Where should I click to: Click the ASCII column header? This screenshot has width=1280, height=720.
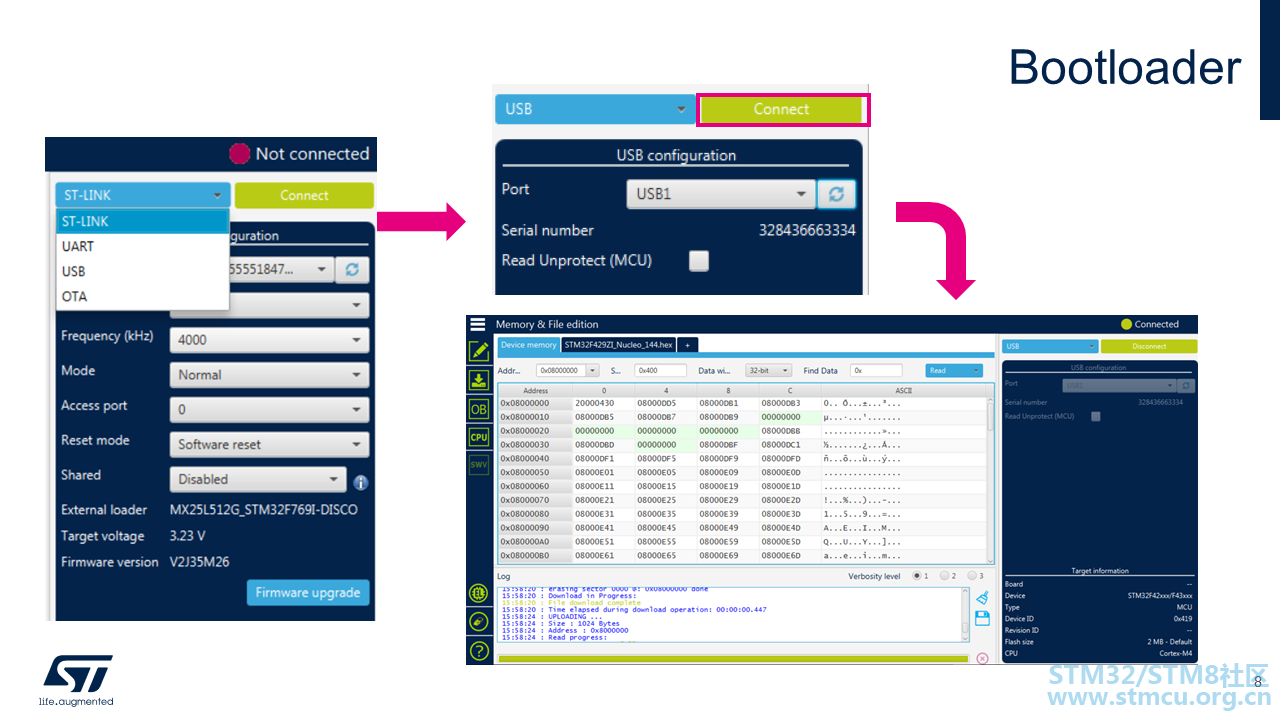pyautogui.click(x=903, y=390)
